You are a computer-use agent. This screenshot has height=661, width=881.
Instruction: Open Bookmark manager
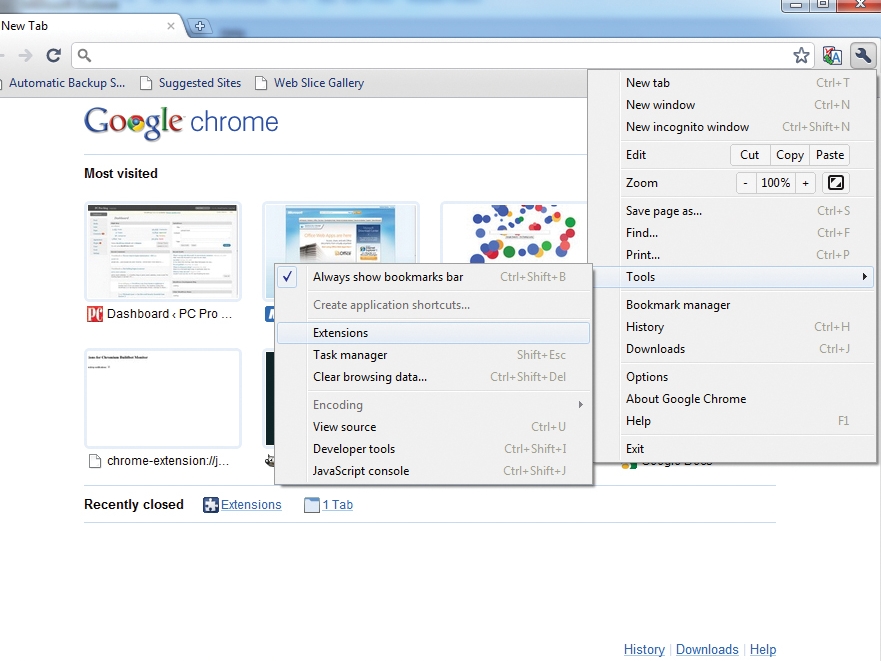pyautogui.click(x=747, y=305)
